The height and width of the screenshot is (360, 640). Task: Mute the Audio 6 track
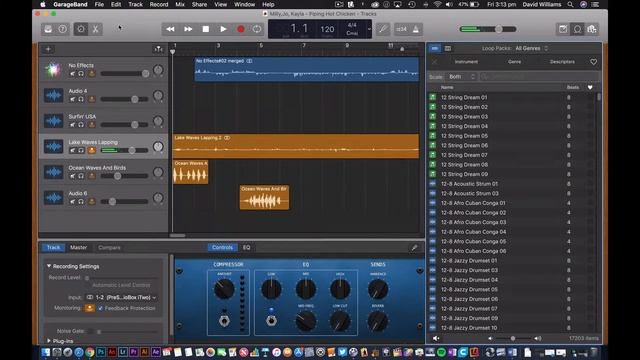click(x=73, y=202)
